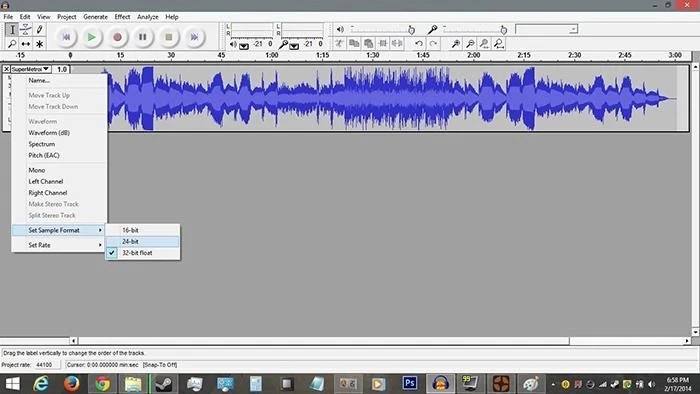Click the Skip to Start button
This screenshot has width=700, height=394.
pos(66,37)
